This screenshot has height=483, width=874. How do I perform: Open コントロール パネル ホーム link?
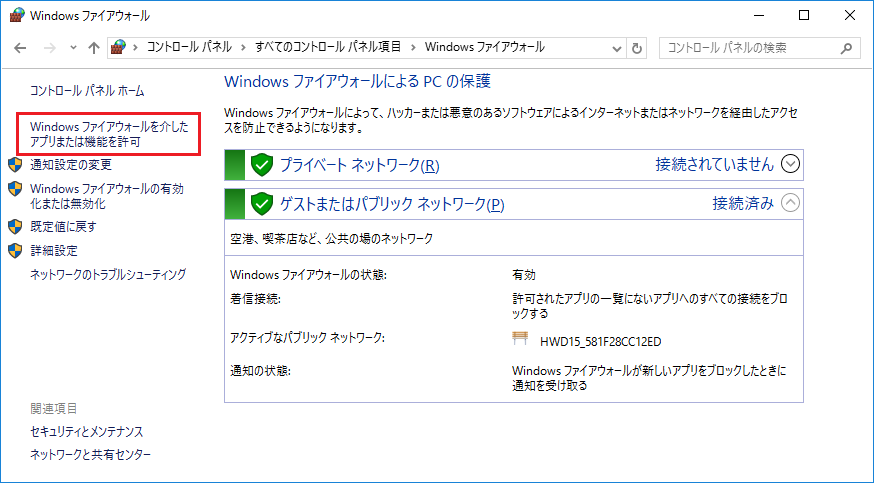click(x=87, y=91)
